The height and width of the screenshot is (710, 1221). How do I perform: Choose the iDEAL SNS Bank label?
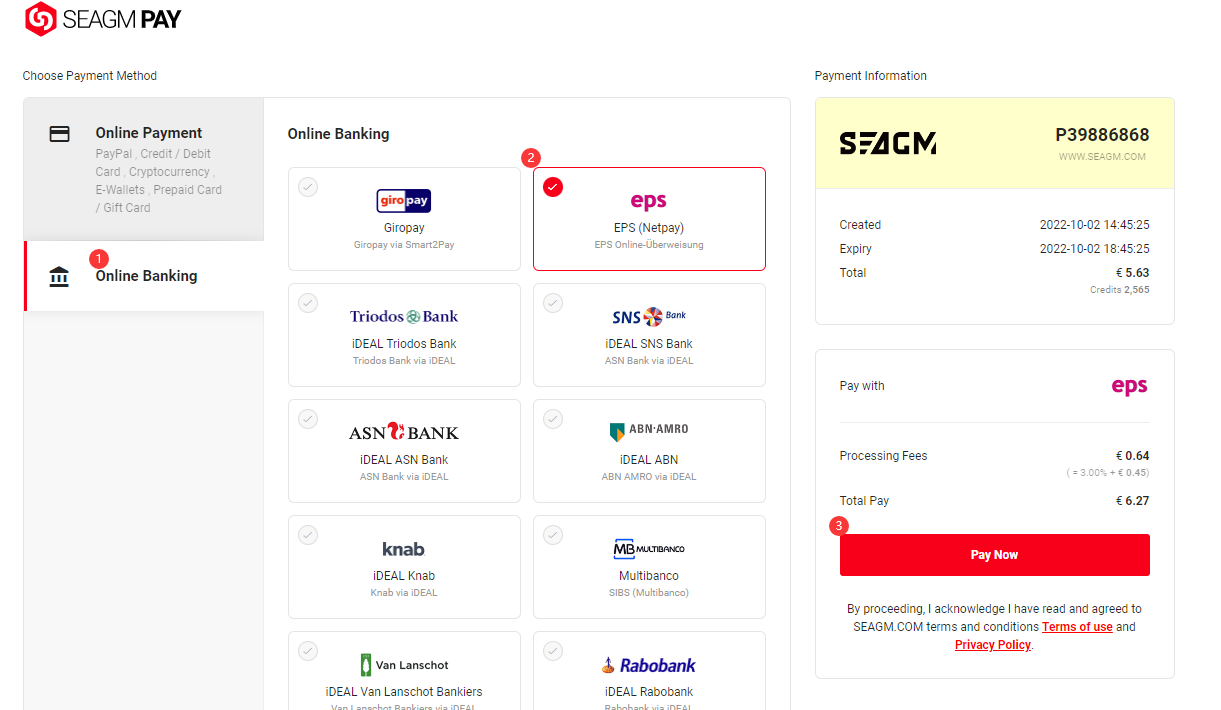pyautogui.click(x=649, y=344)
